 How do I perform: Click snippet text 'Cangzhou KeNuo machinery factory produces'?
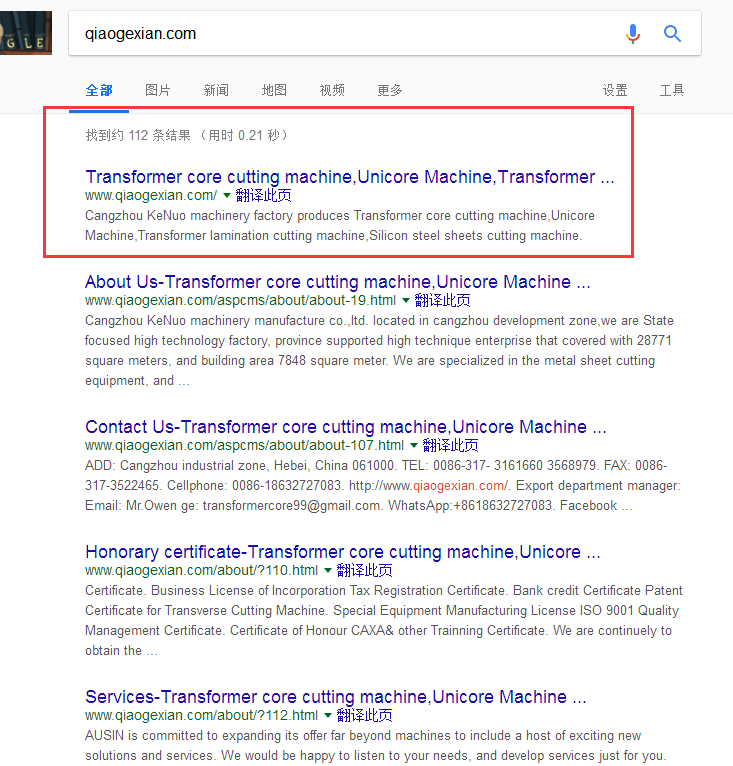click(218, 216)
